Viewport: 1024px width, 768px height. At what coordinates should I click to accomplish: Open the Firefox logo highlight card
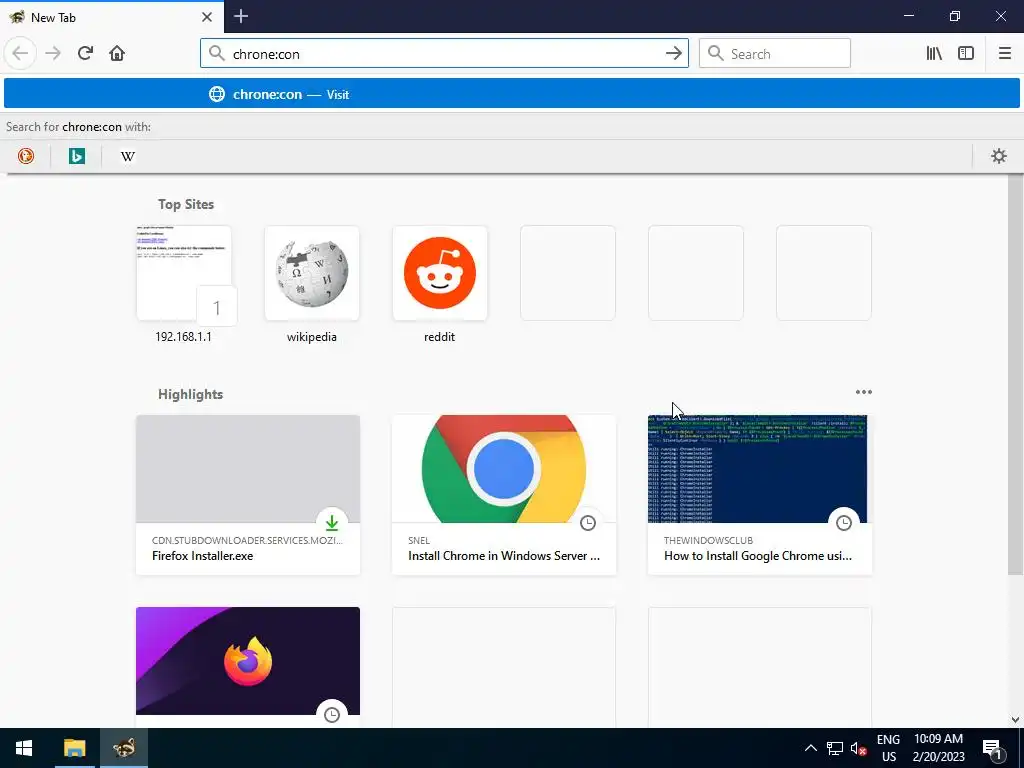[248, 667]
